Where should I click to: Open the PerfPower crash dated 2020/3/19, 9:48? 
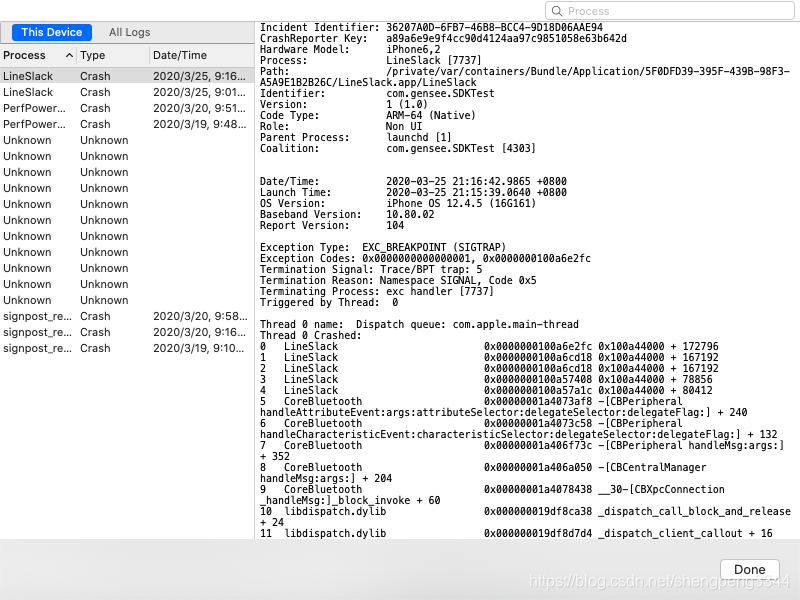(x=127, y=124)
